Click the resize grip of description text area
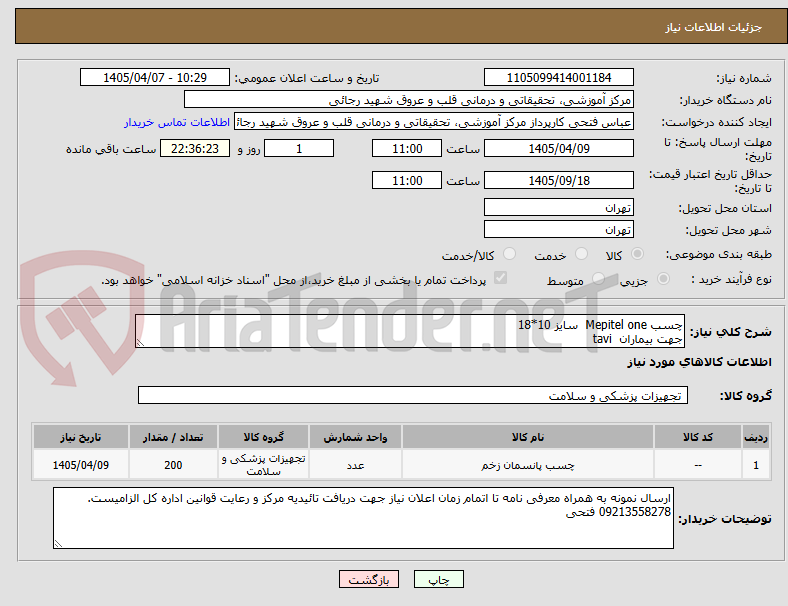 tap(140, 343)
